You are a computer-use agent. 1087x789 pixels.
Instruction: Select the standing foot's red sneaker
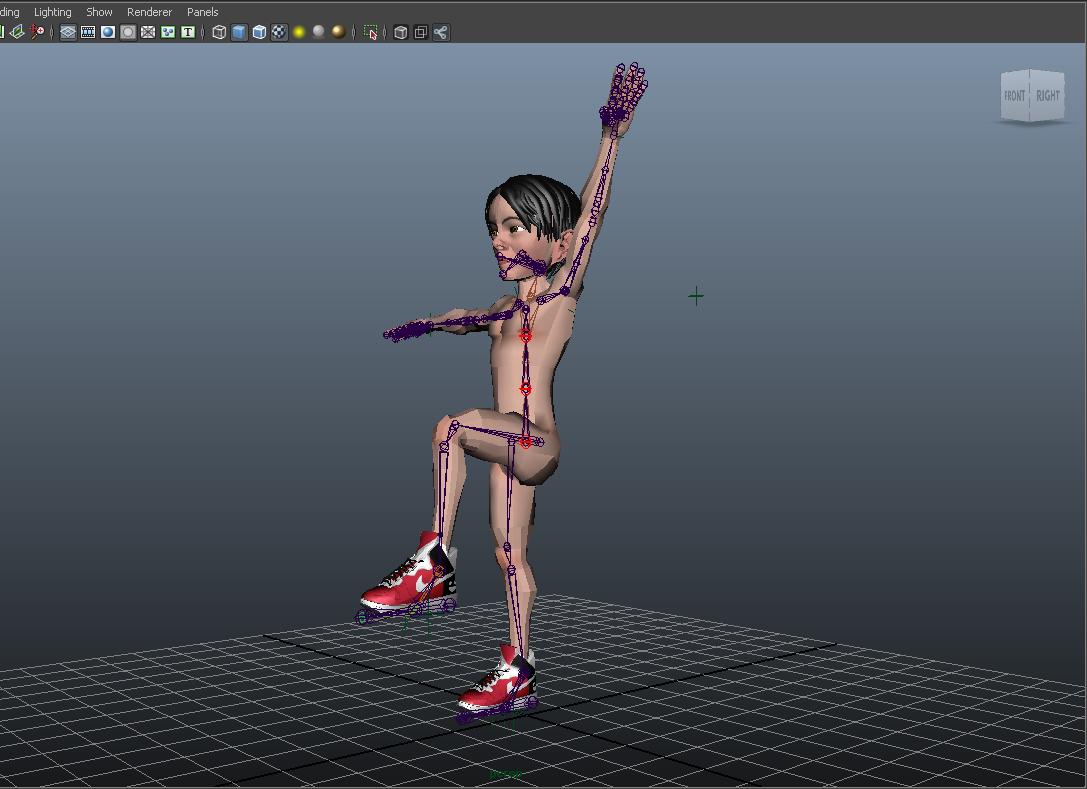pyautogui.click(x=499, y=679)
